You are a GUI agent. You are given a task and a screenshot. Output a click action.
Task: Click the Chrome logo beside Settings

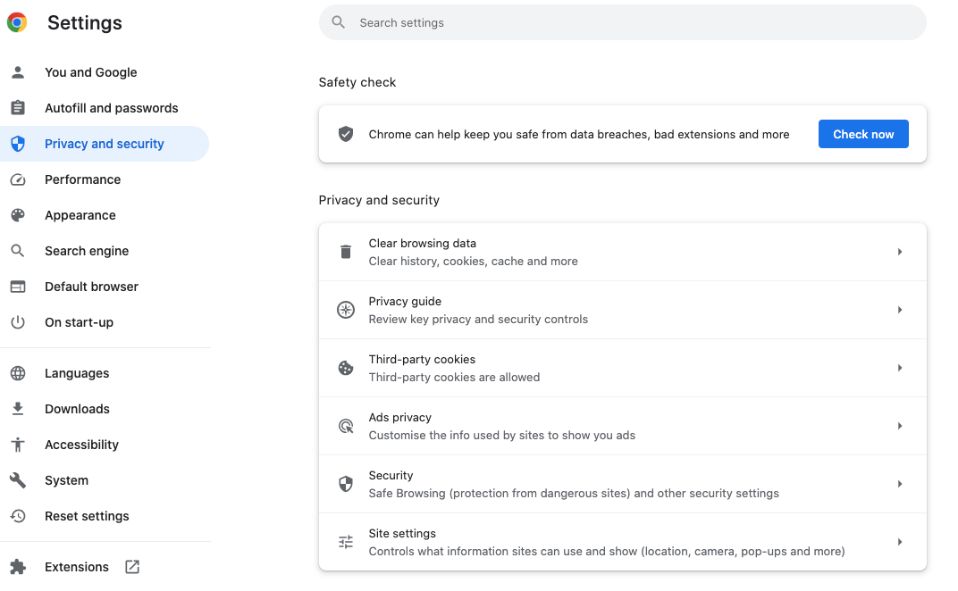[17, 23]
